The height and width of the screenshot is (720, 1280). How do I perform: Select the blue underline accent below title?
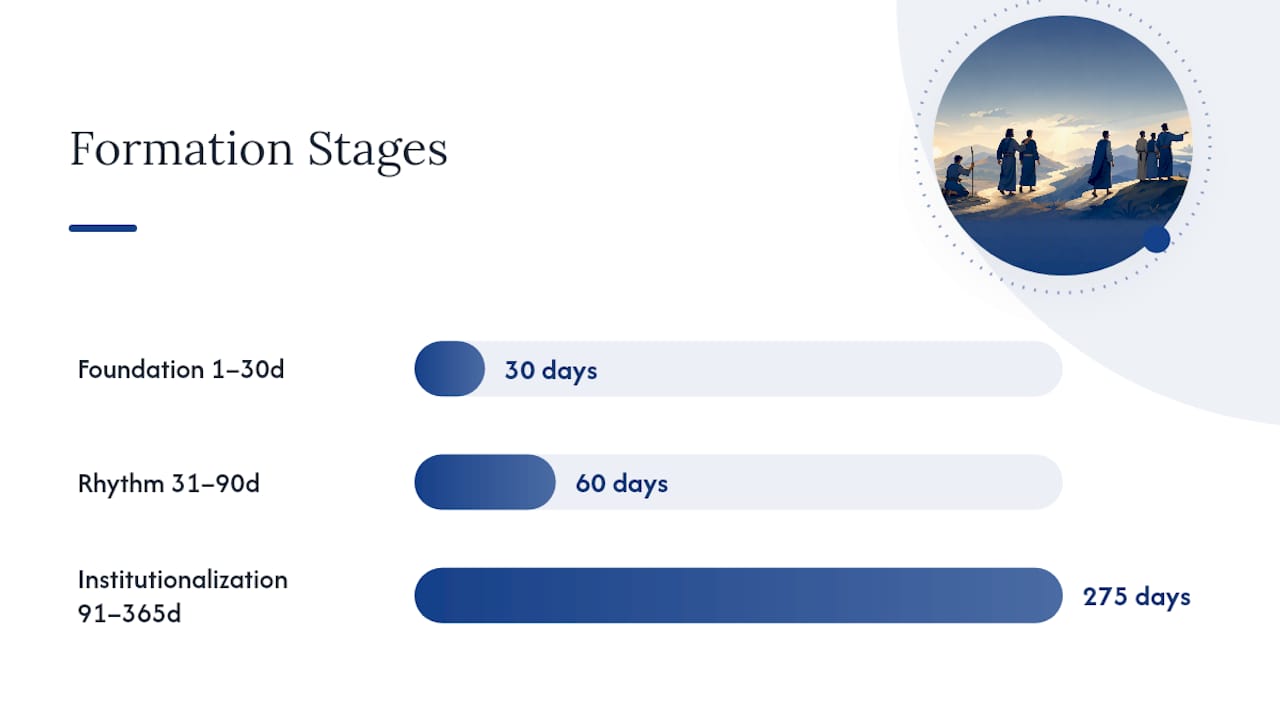[x=103, y=228]
